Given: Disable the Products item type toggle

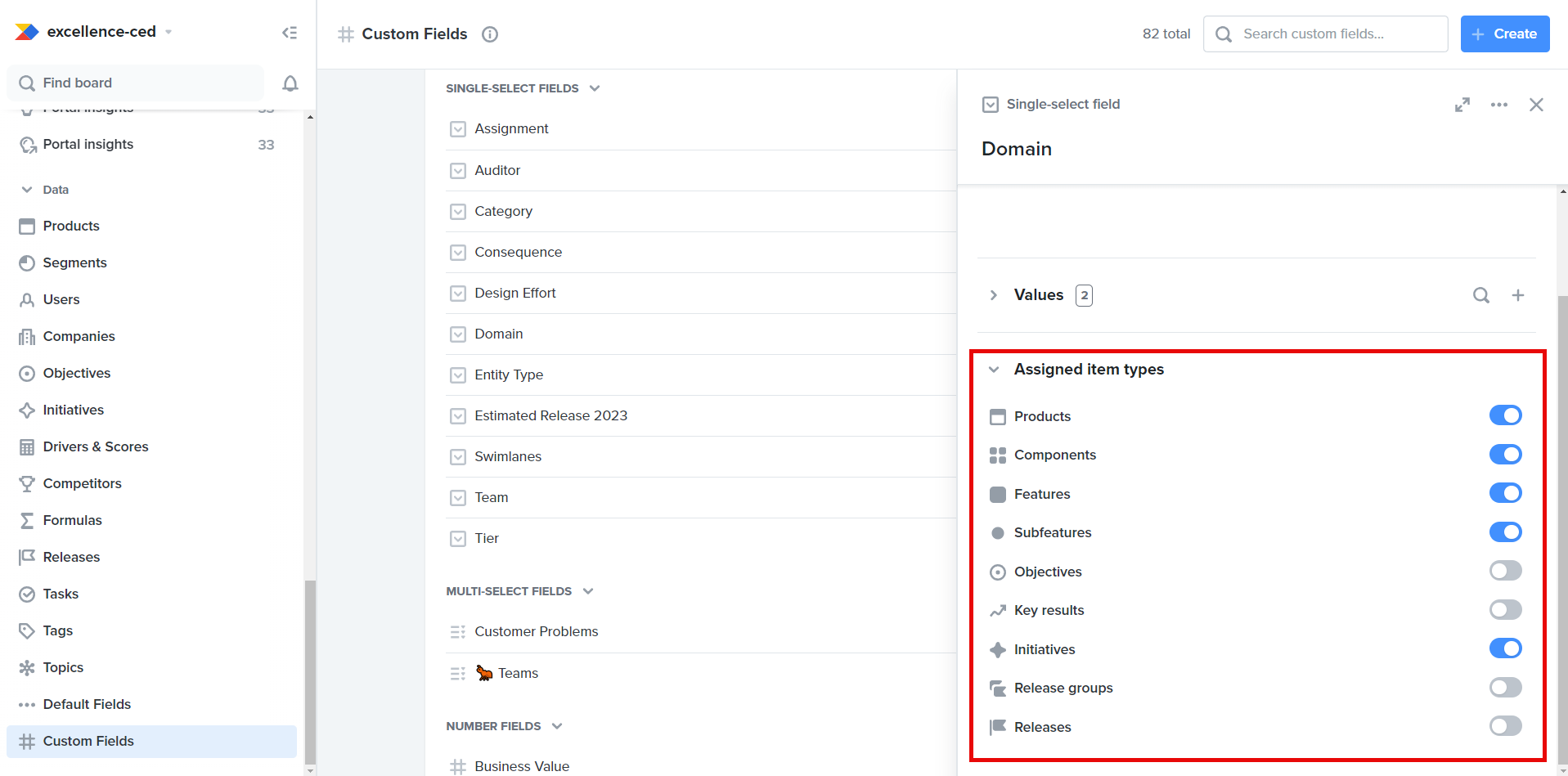Looking at the screenshot, I should tap(1505, 415).
